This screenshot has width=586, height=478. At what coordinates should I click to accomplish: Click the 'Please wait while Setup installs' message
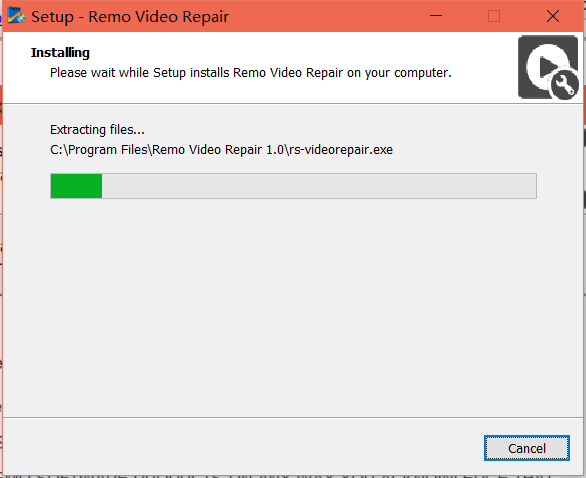pyautogui.click(x=251, y=73)
